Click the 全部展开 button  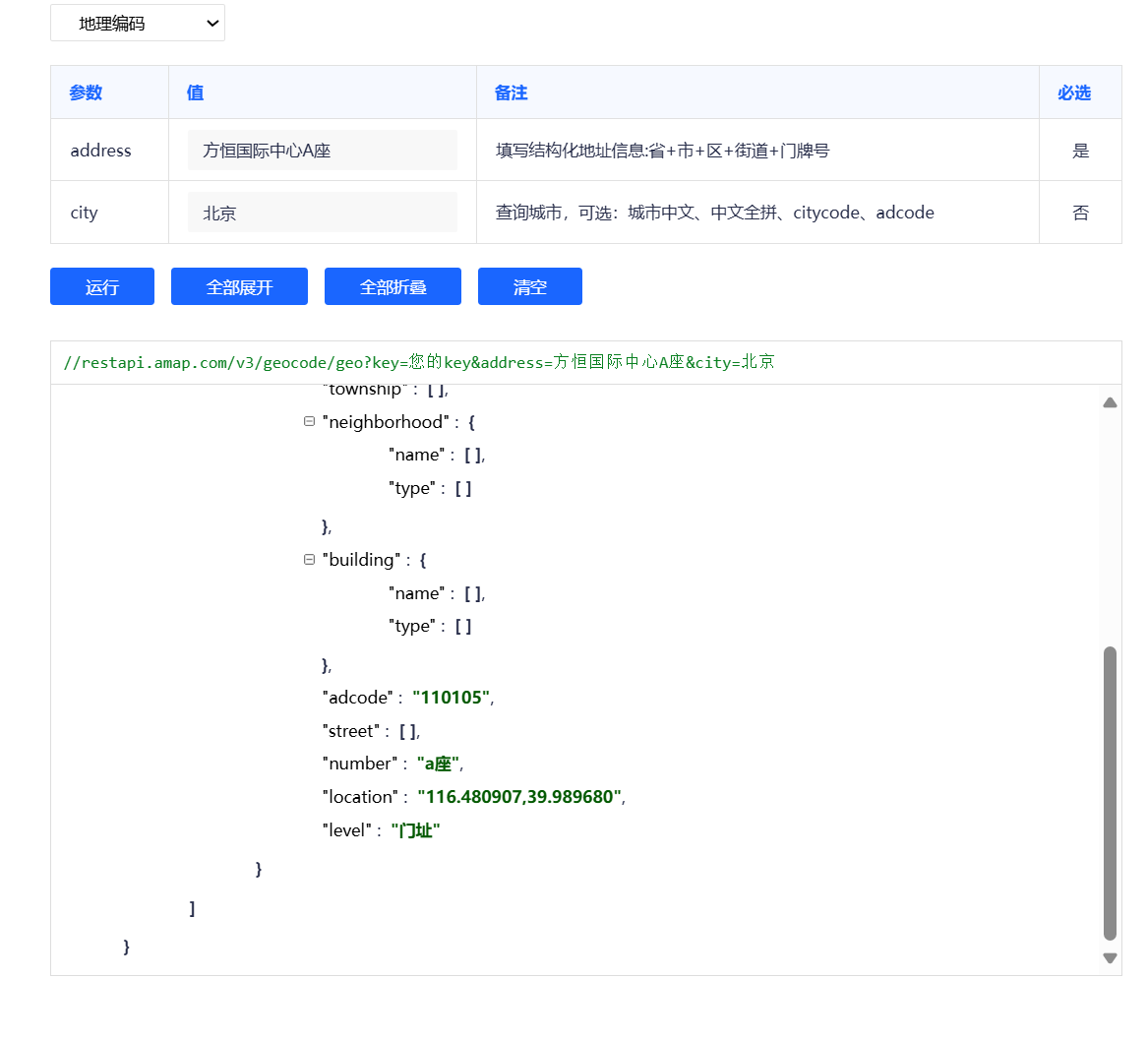(239, 286)
